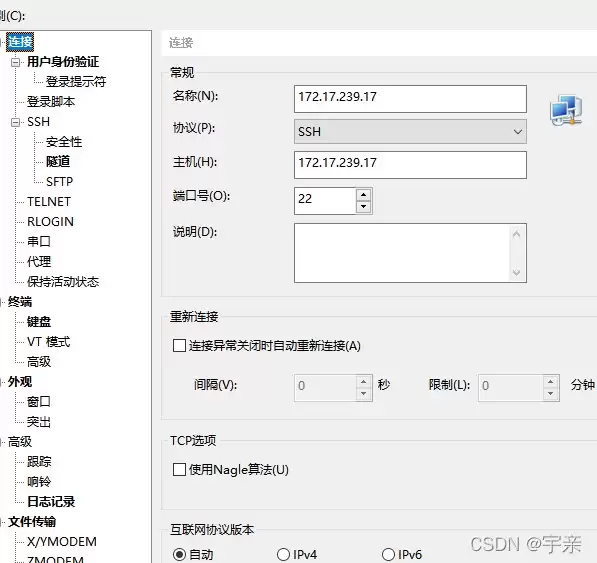This screenshot has width=597, height=563.
Task: Click the 端口号 port number field
Action: (325, 201)
